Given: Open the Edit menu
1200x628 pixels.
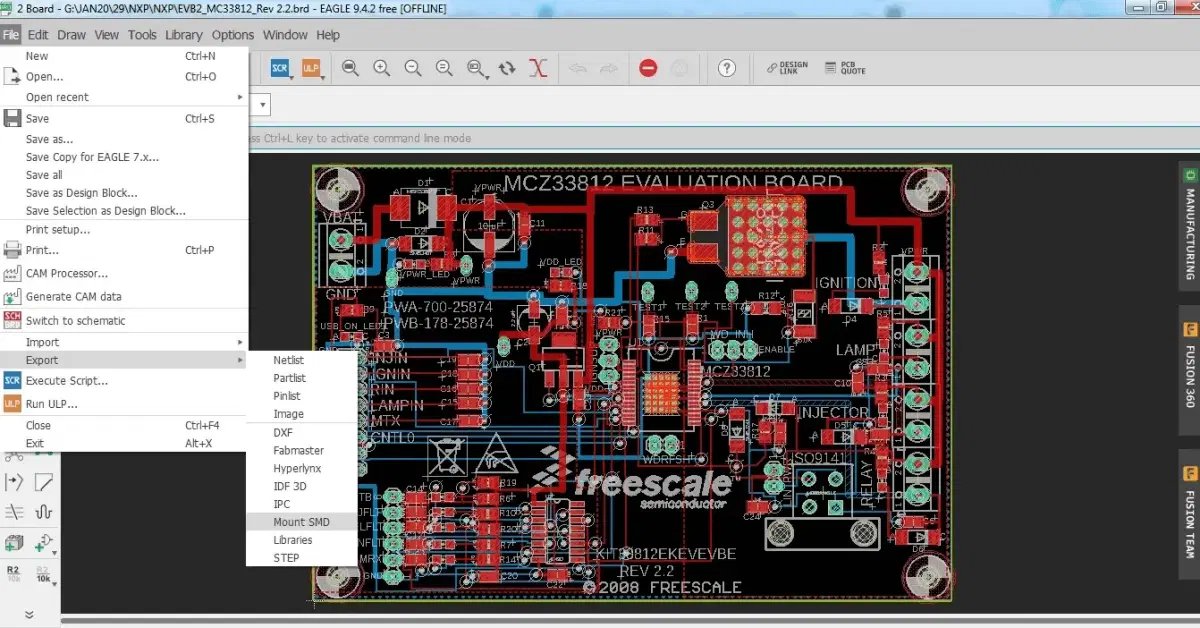Looking at the screenshot, I should 38,34.
